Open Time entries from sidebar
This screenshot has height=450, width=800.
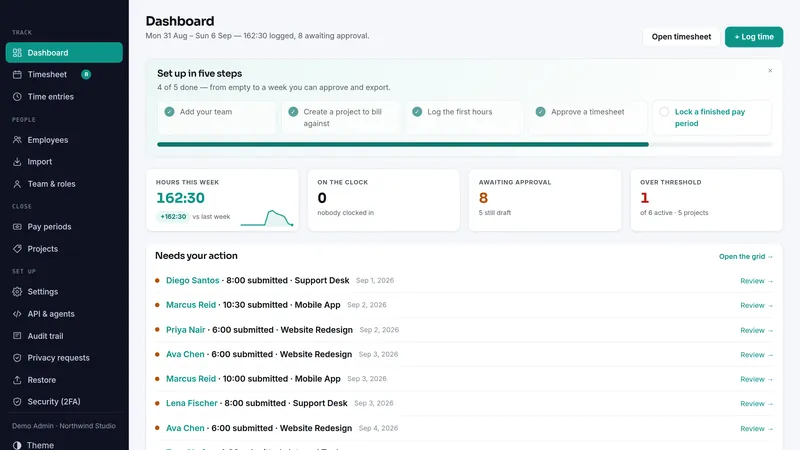tap(64, 96)
